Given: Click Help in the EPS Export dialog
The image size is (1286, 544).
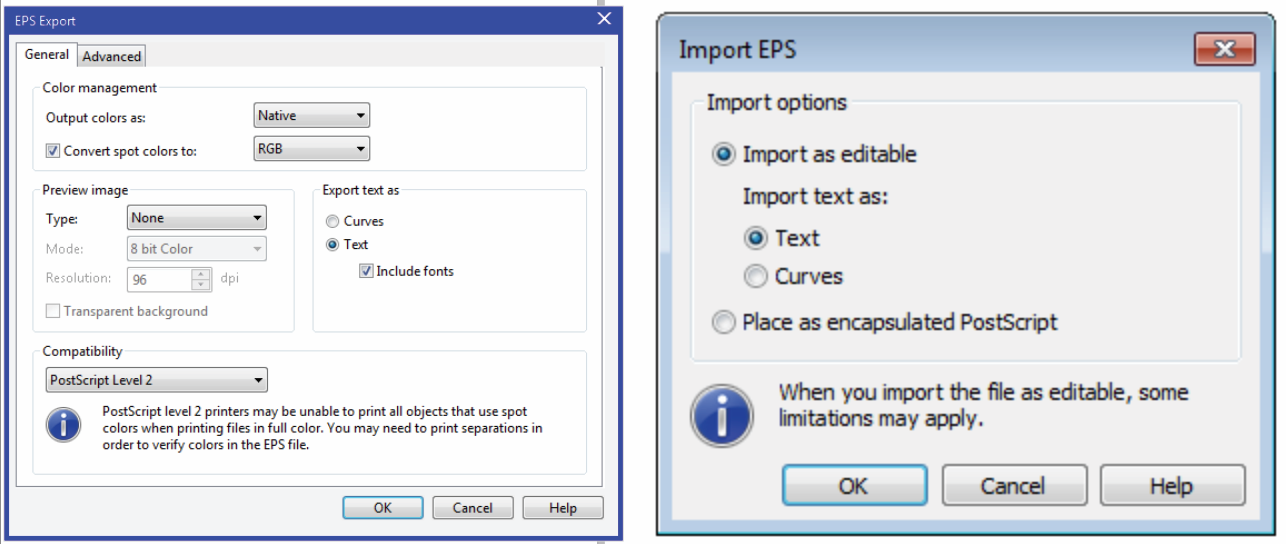Looking at the screenshot, I should (x=563, y=508).
